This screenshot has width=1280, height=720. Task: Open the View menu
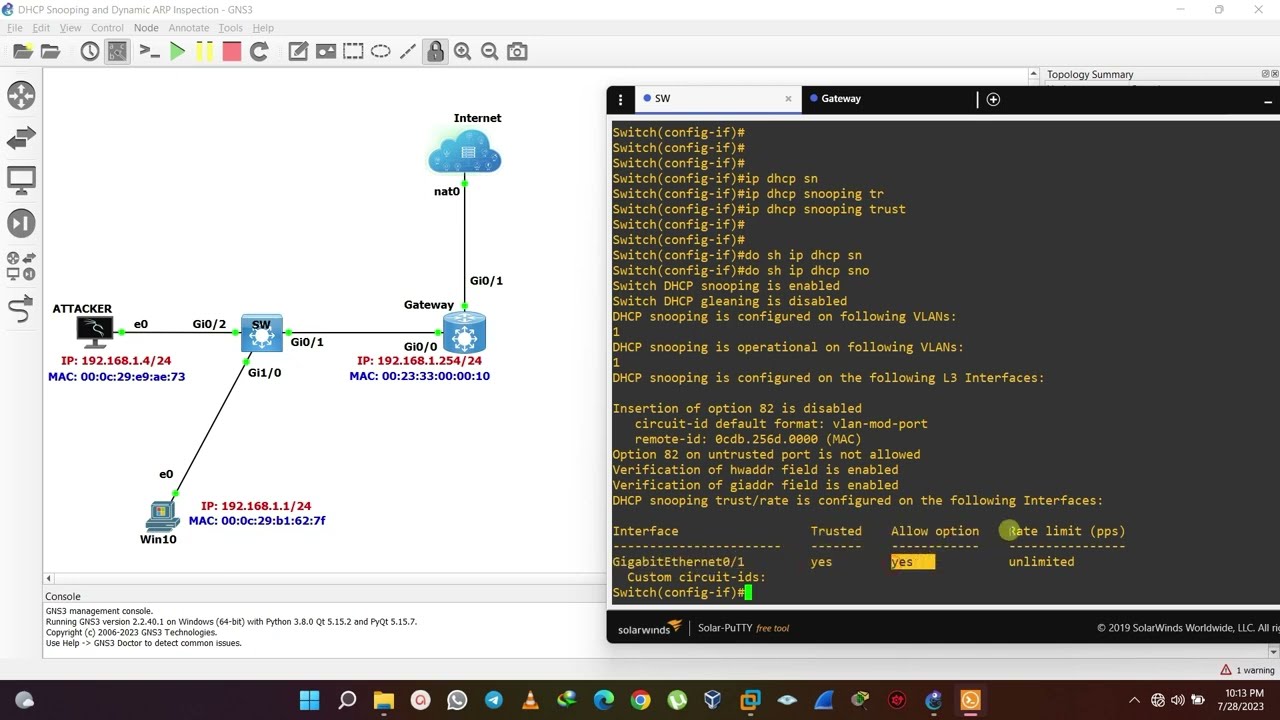pos(70,28)
